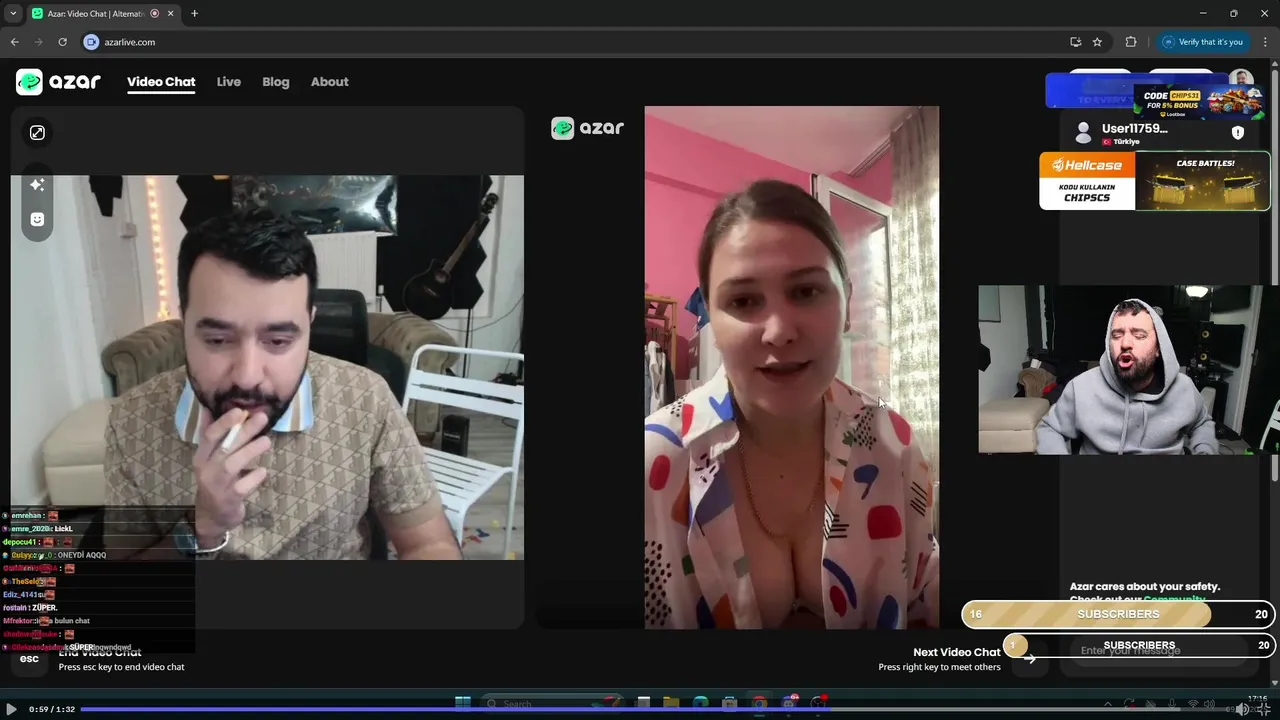Select the User11759... username
Viewport: 1280px width, 720px height.
click(x=1134, y=128)
